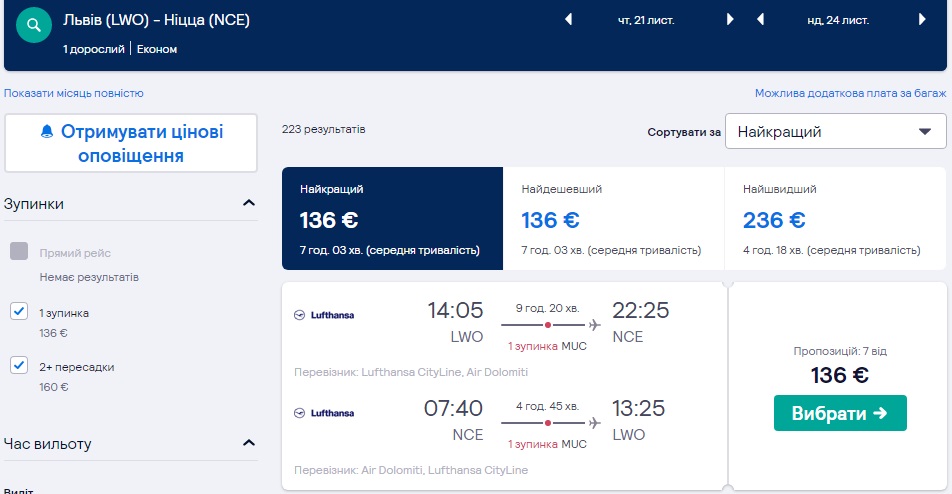Go to next return date arrow
This screenshot has width=952, height=494.
click(x=921, y=19)
